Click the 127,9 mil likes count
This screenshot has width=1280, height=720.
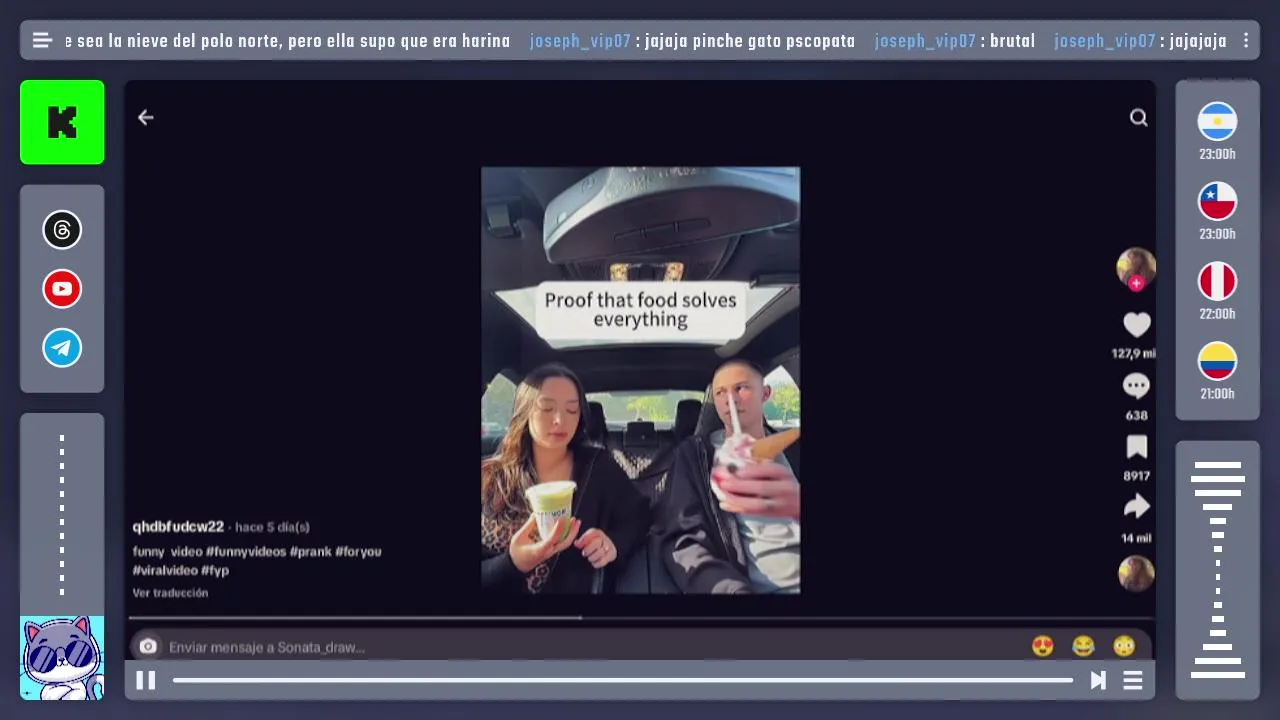(x=1136, y=353)
